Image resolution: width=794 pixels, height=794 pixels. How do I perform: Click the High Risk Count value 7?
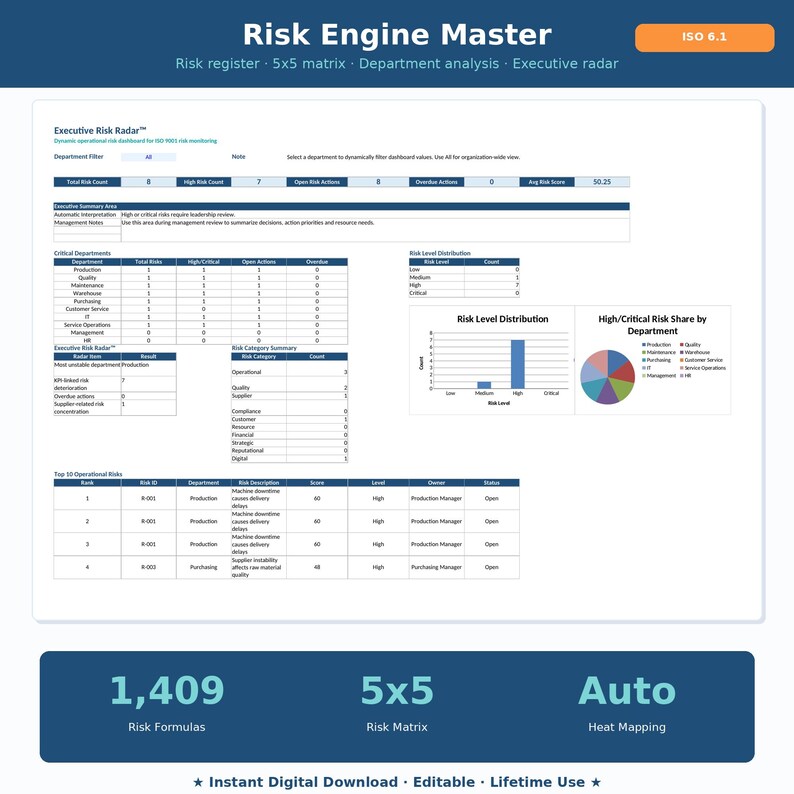coord(259,182)
